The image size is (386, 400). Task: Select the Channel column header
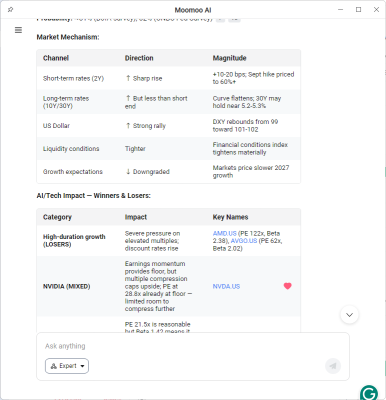(x=56, y=58)
